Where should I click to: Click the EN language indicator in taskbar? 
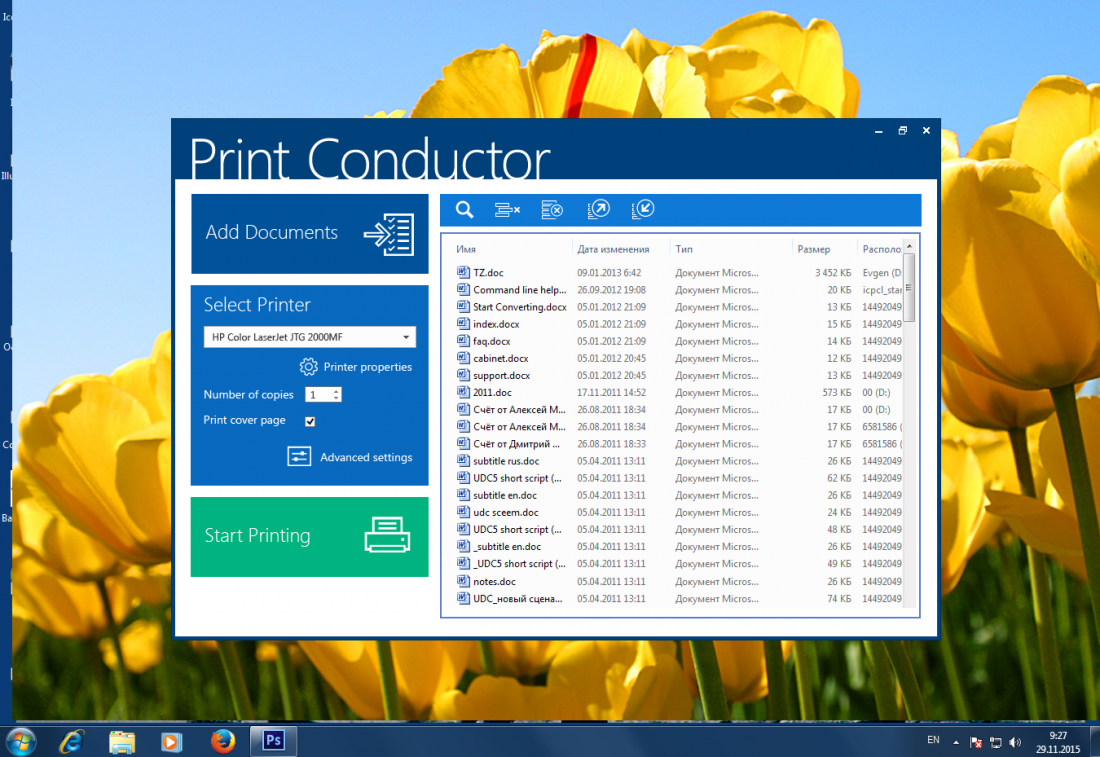click(933, 739)
